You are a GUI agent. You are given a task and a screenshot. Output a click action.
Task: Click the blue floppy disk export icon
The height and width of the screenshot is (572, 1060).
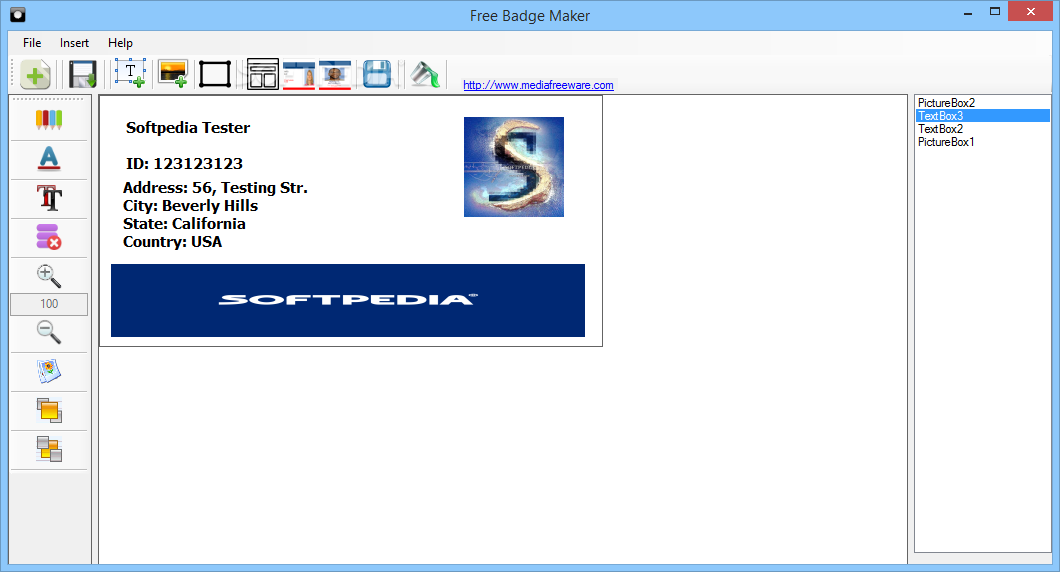pyautogui.click(x=377, y=74)
